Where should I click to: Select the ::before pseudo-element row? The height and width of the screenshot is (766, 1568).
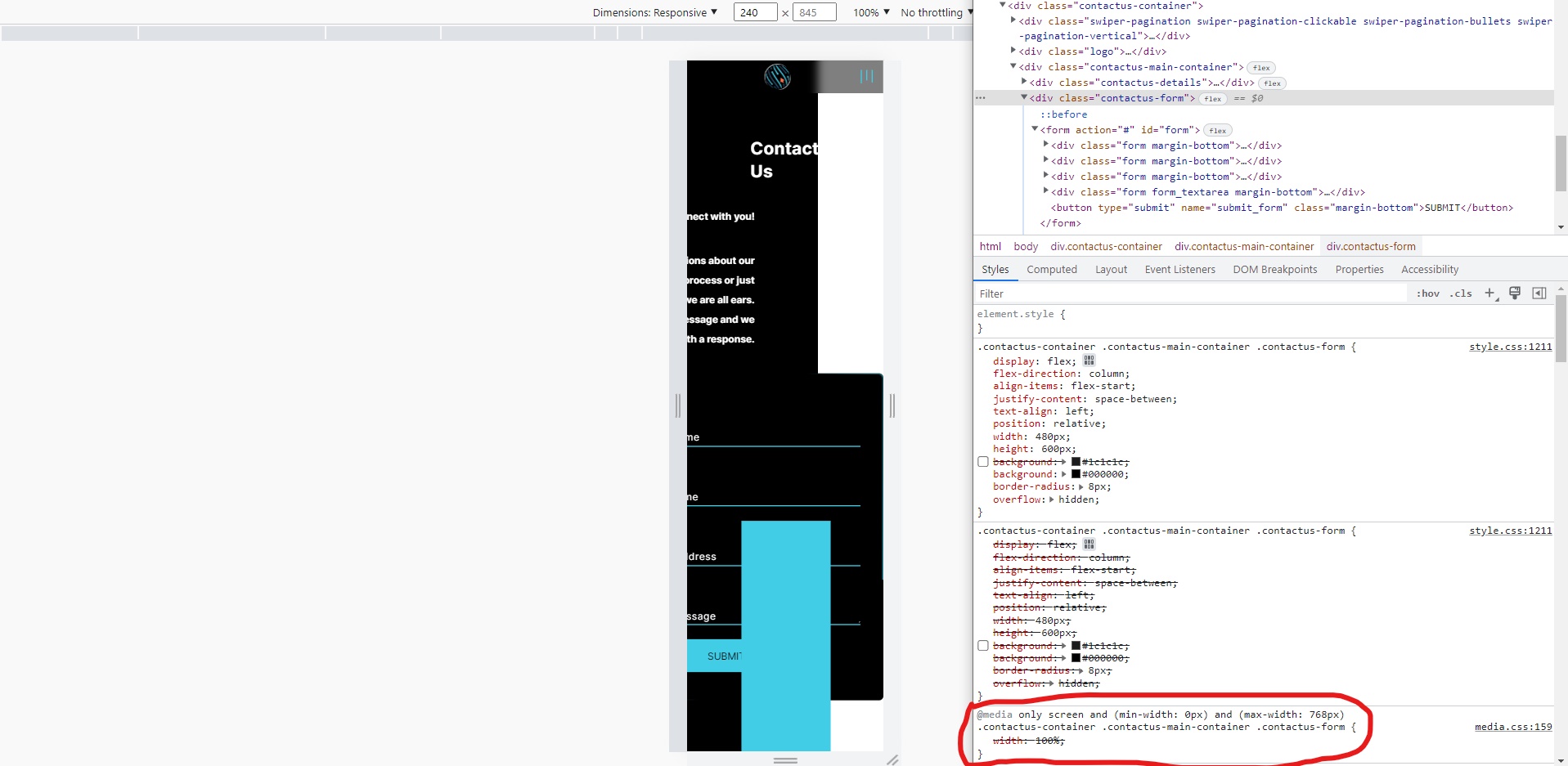[x=1063, y=114]
